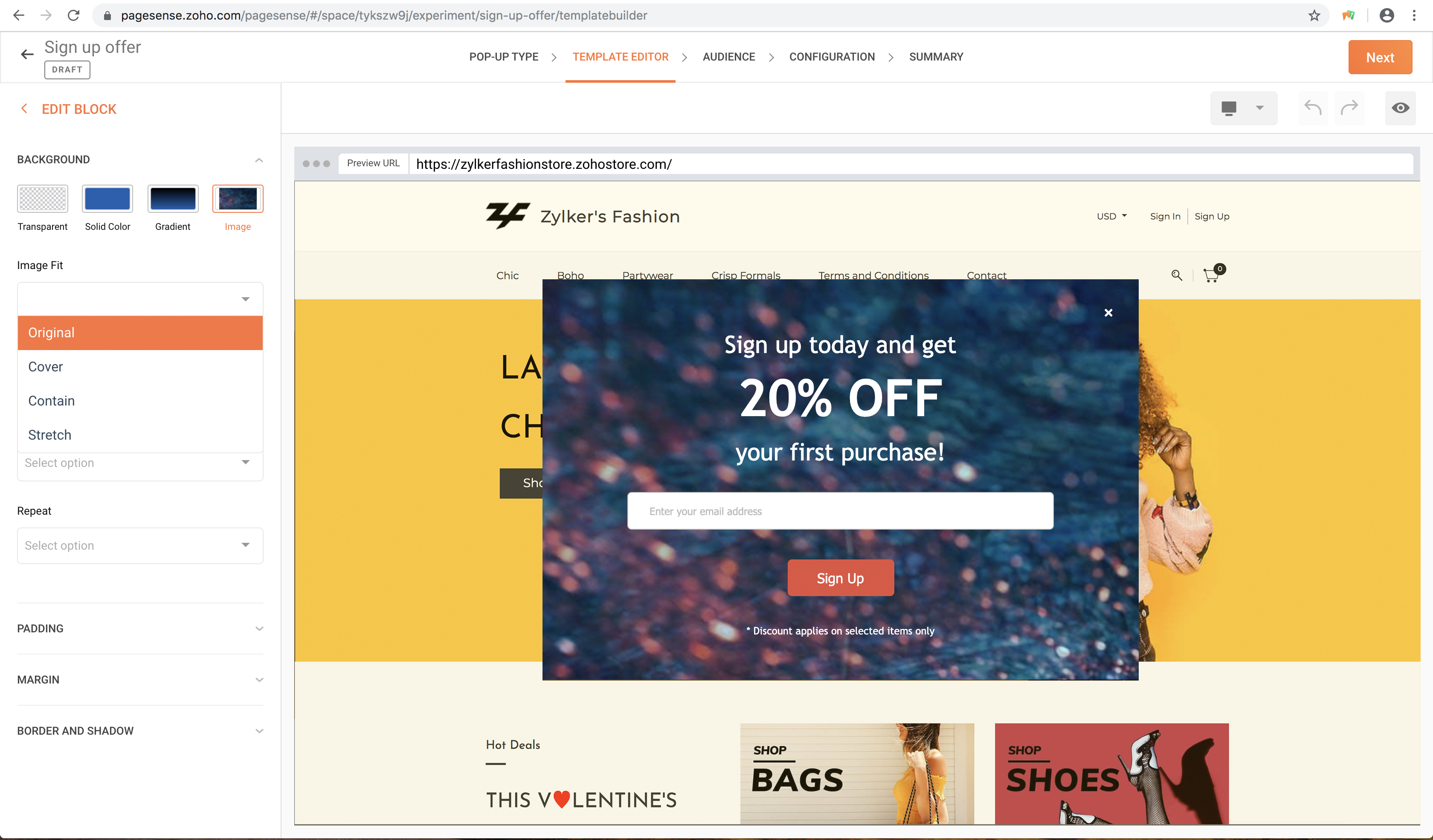
Task: Click the desktop device view icon
Action: [1229, 108]
